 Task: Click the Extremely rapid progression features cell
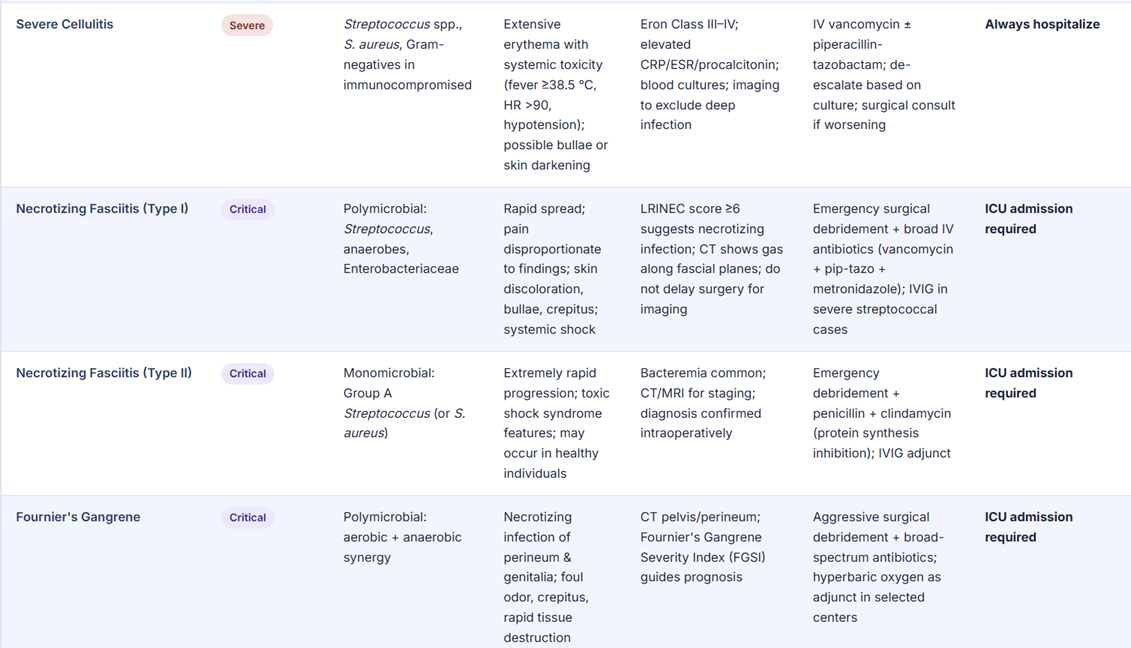556,423
